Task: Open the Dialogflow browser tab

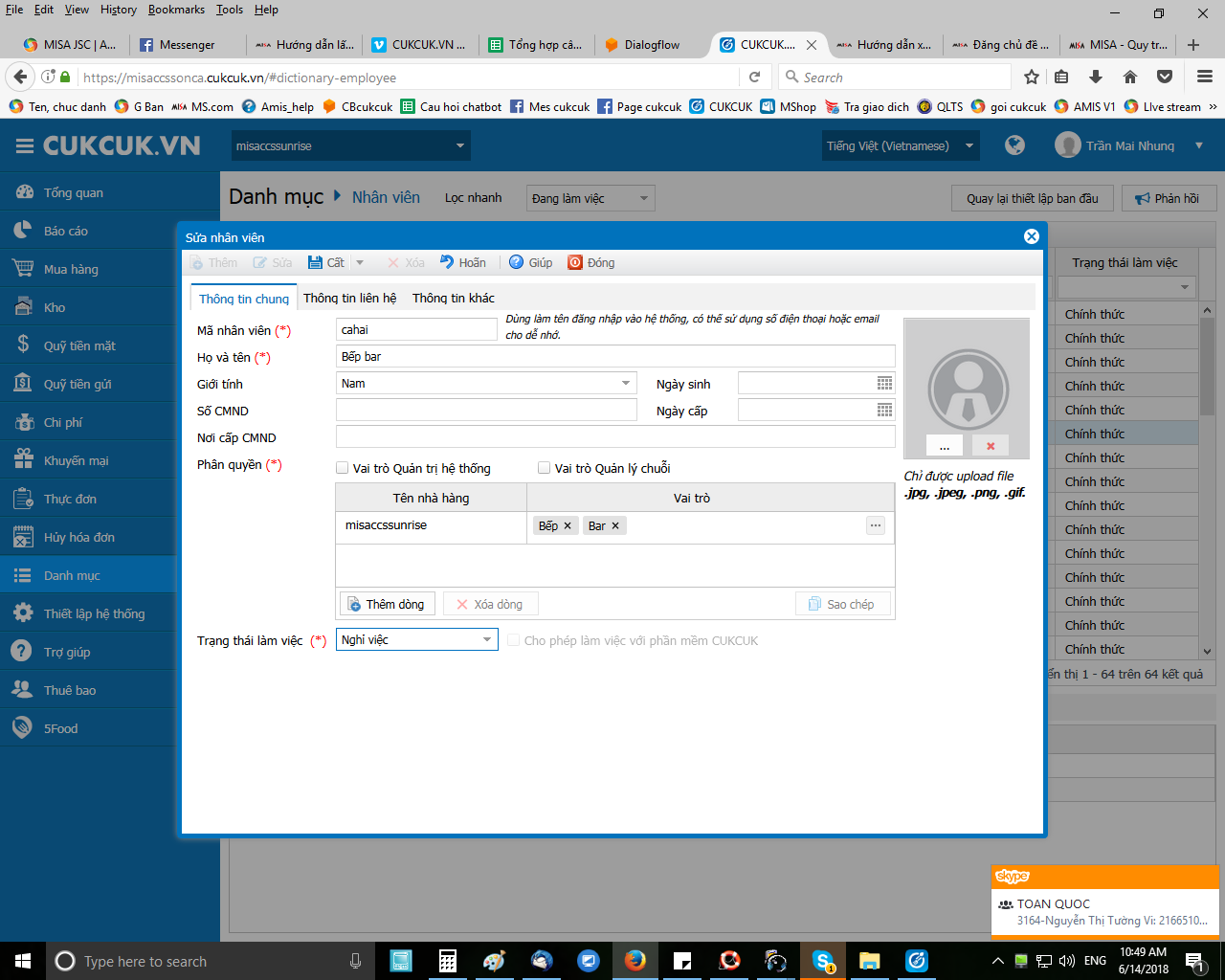Action: coord(651,44)
